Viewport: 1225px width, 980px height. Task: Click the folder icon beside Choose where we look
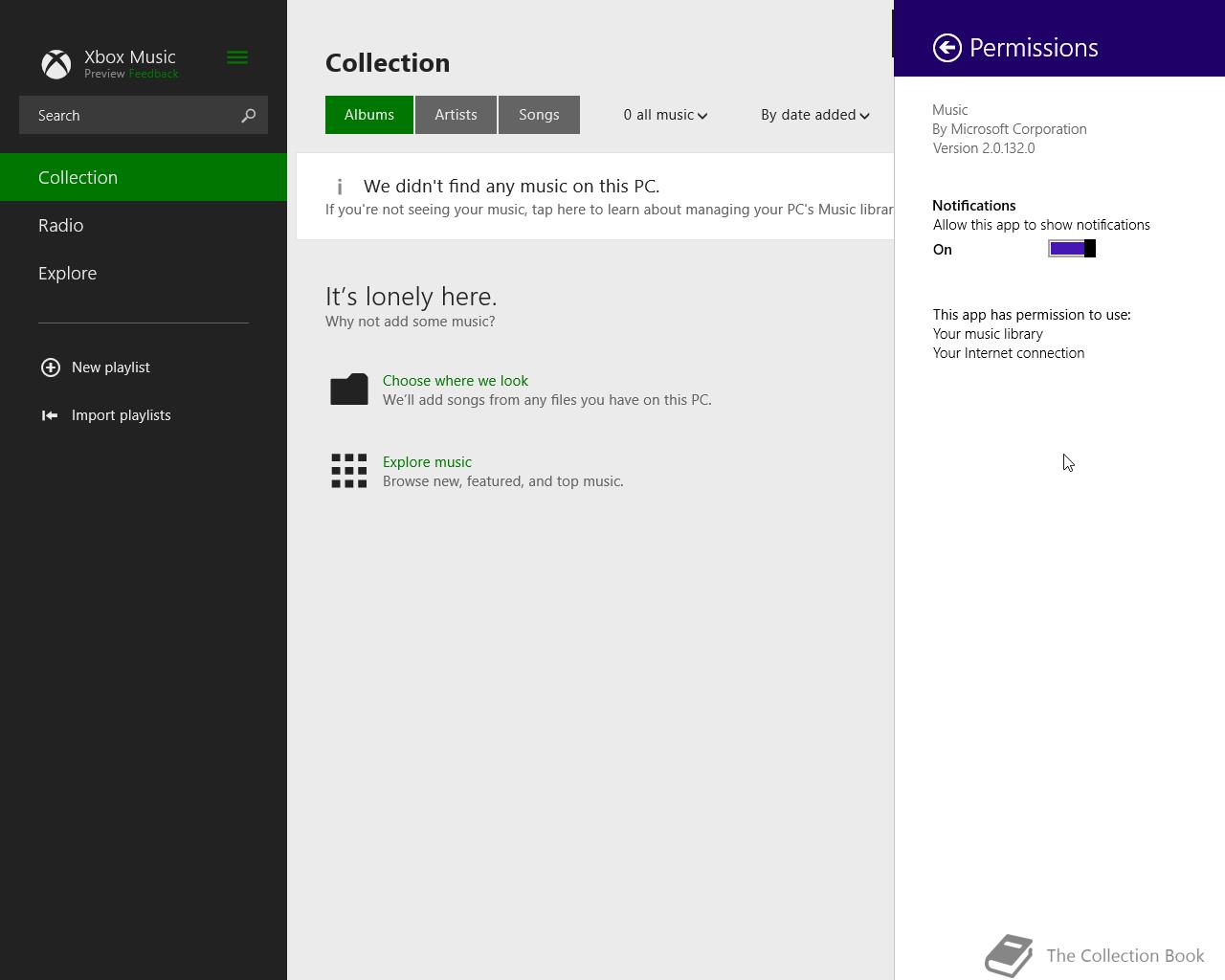tap(349, 389)
